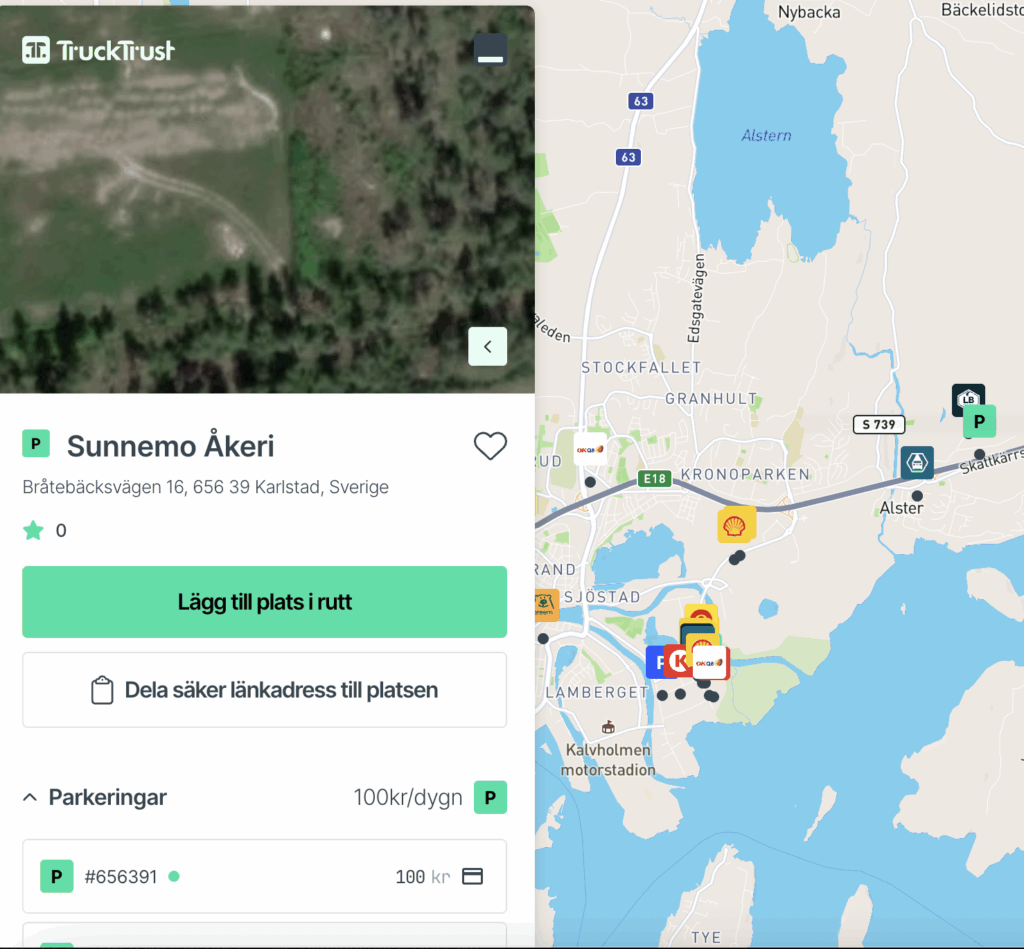Minimize the location panel with dash button
Screen dimensions: 1024x949
click(x=490, y=50)
